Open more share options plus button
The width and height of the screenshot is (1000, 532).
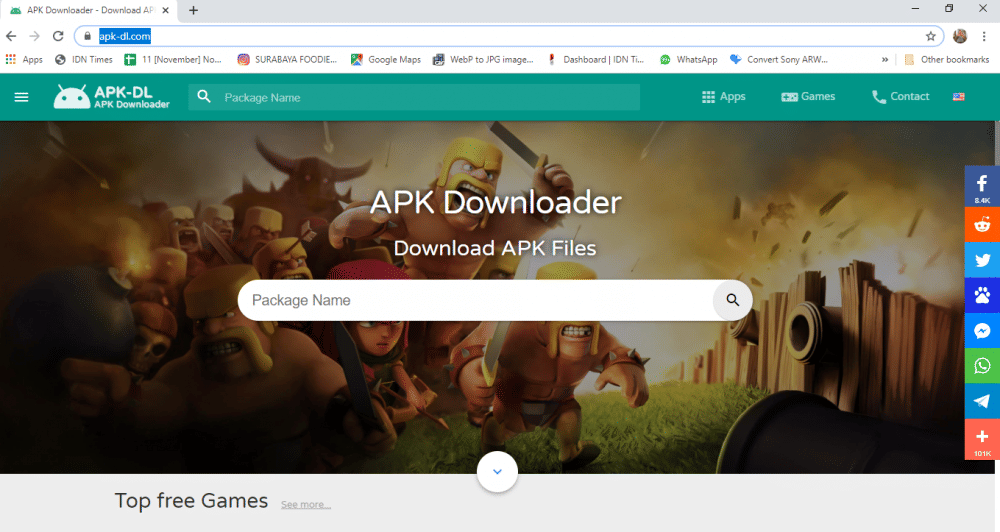tap(982, 439)
